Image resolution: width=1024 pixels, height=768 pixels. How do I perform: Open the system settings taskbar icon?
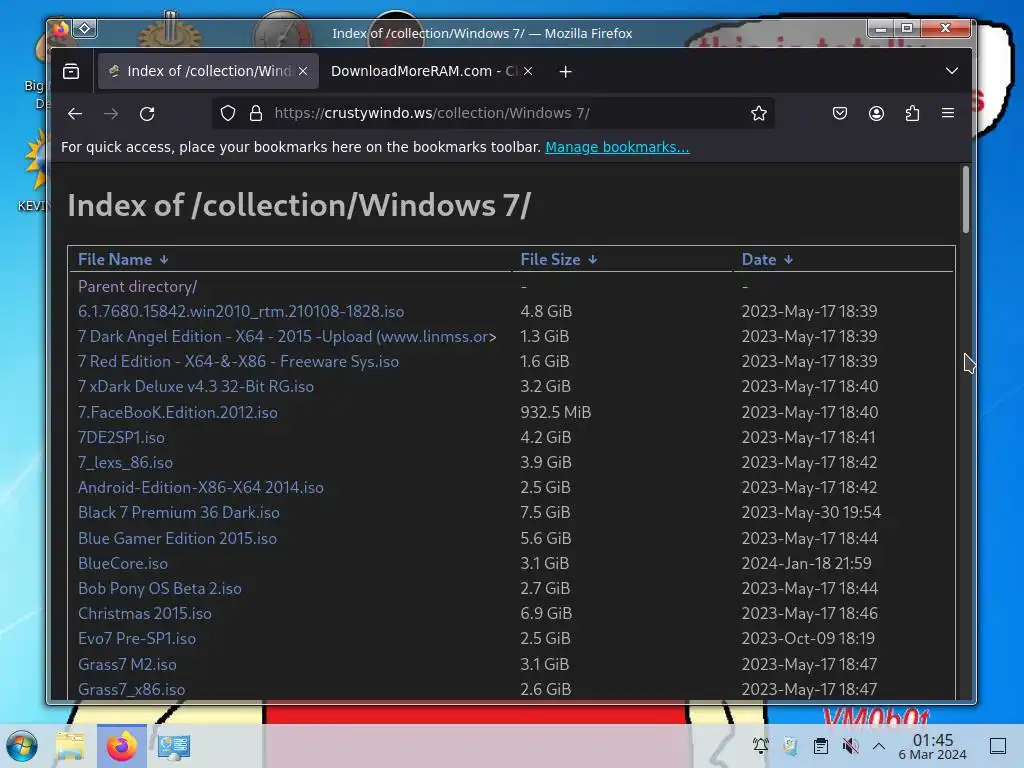coord(173,746)
